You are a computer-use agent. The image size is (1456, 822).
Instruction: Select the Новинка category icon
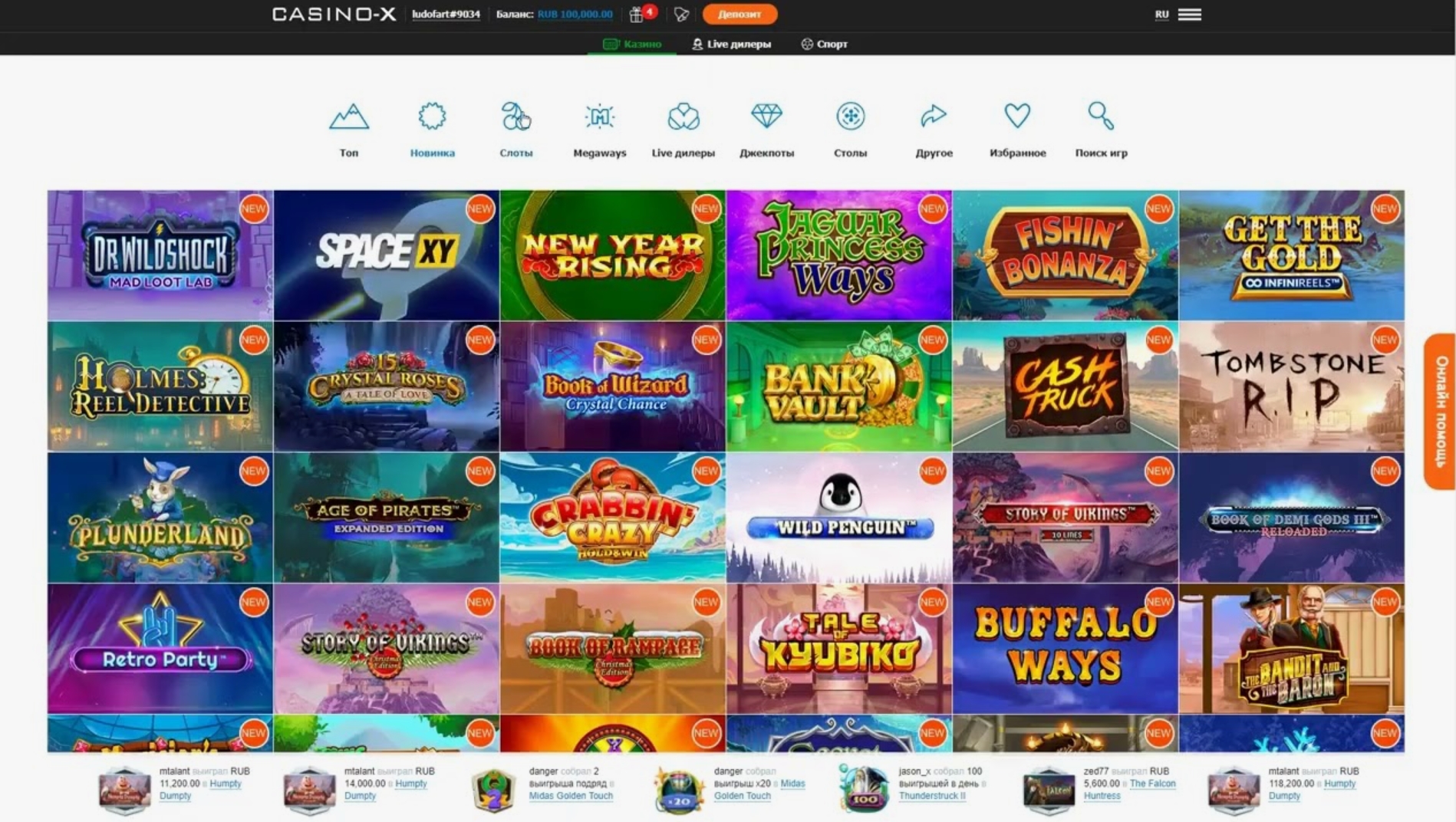[432, 117]
